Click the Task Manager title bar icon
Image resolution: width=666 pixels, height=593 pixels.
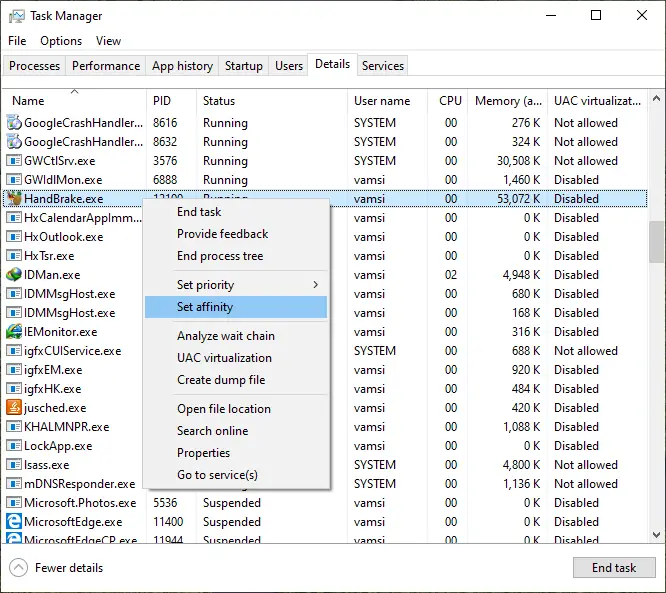coord(17,16)
